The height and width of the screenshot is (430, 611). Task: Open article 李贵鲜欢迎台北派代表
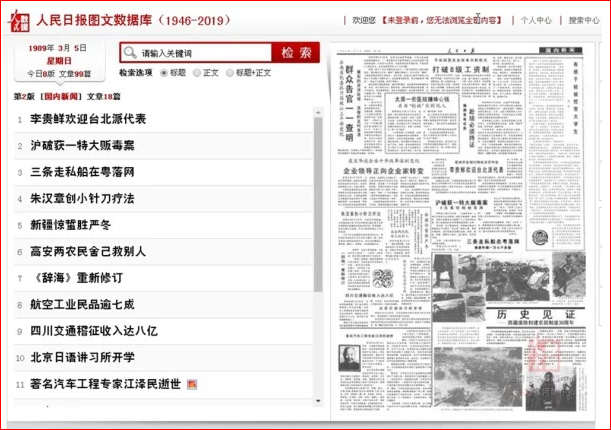click(x=88, y=119)
